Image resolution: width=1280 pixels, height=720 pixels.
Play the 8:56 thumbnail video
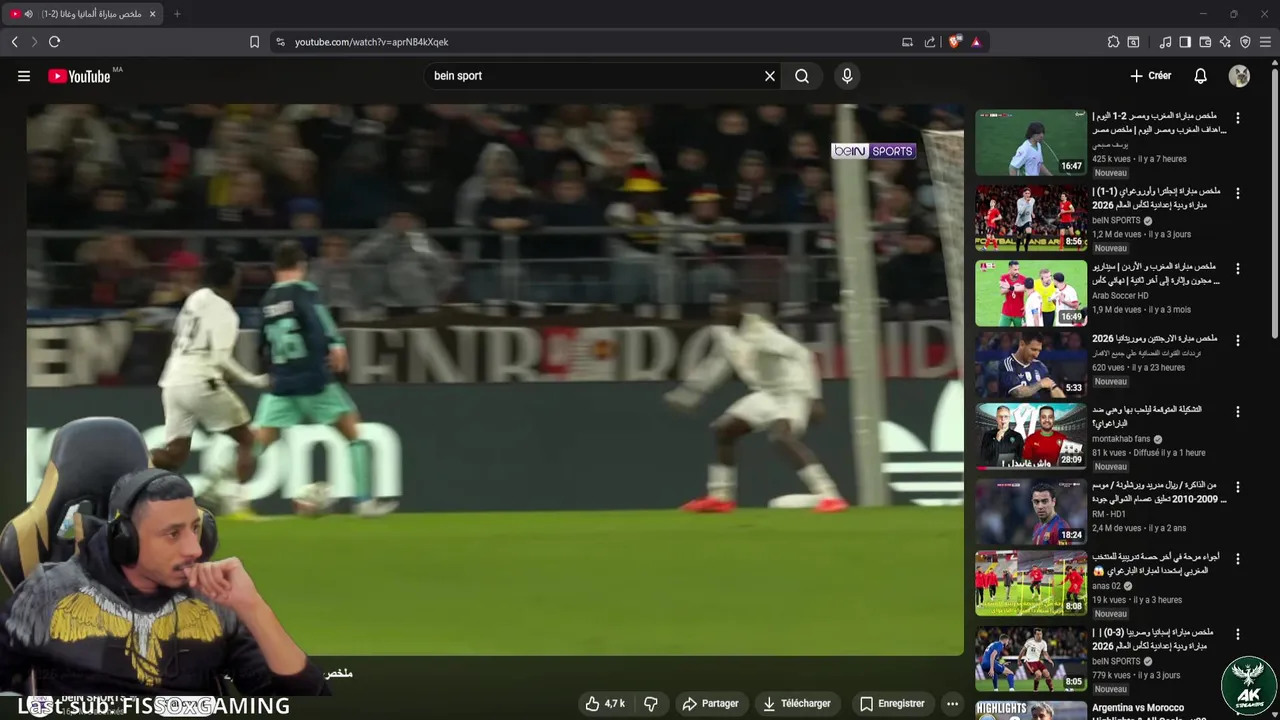[x=1031, y=217]
